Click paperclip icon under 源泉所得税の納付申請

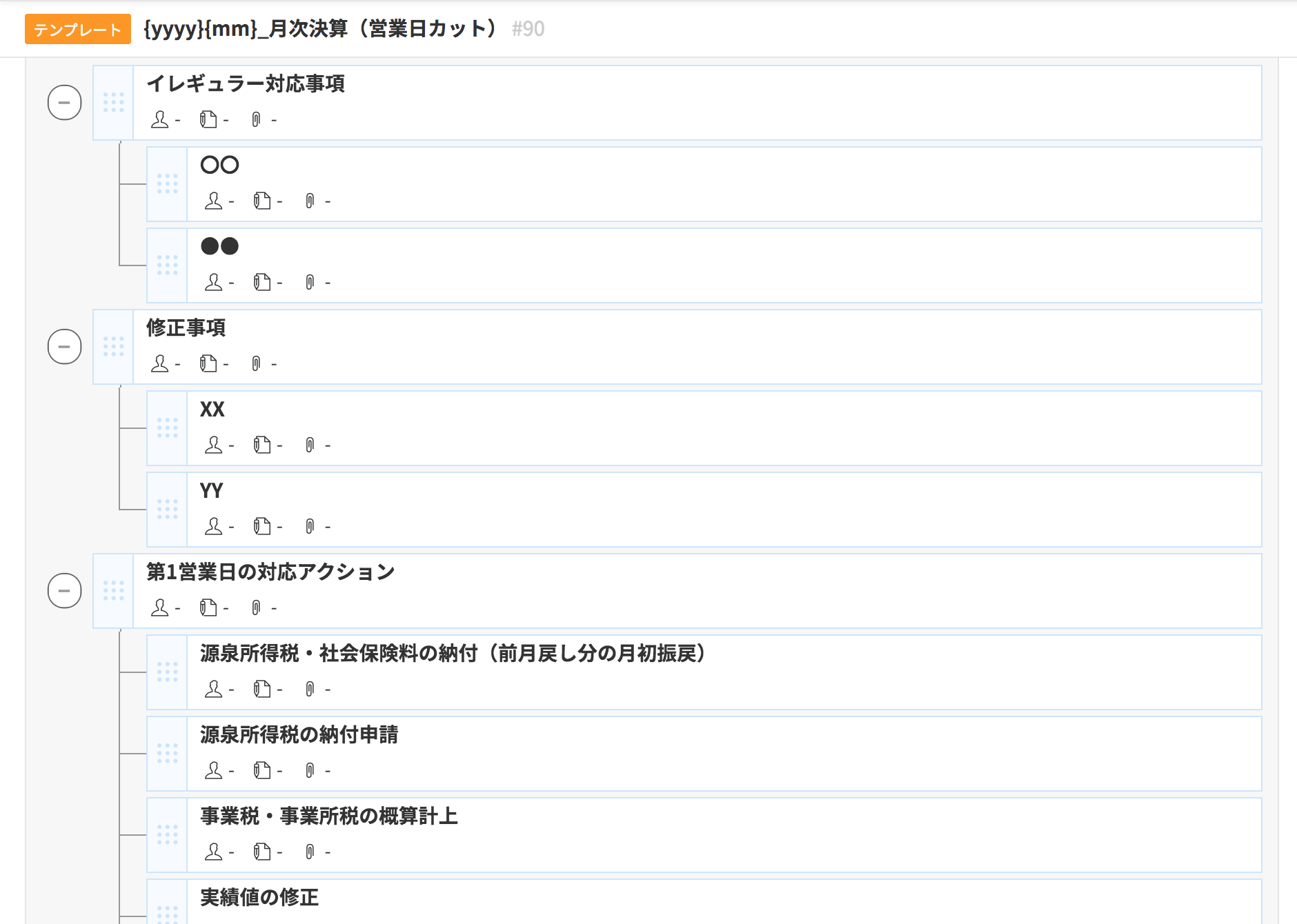pyautogui.click(x=310, y=770)
